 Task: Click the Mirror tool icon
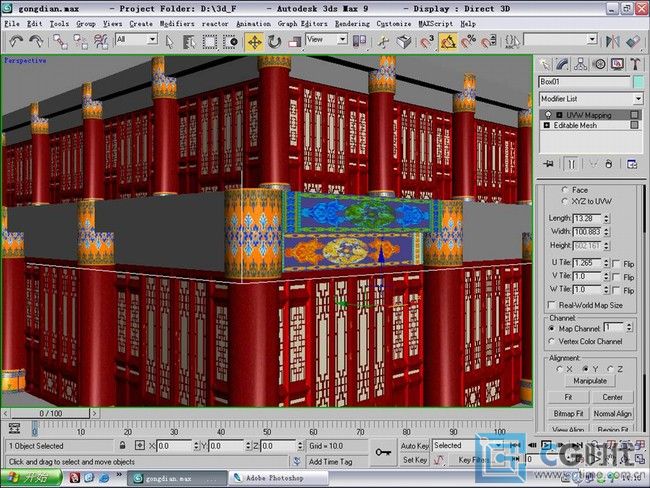pos(612,41)
